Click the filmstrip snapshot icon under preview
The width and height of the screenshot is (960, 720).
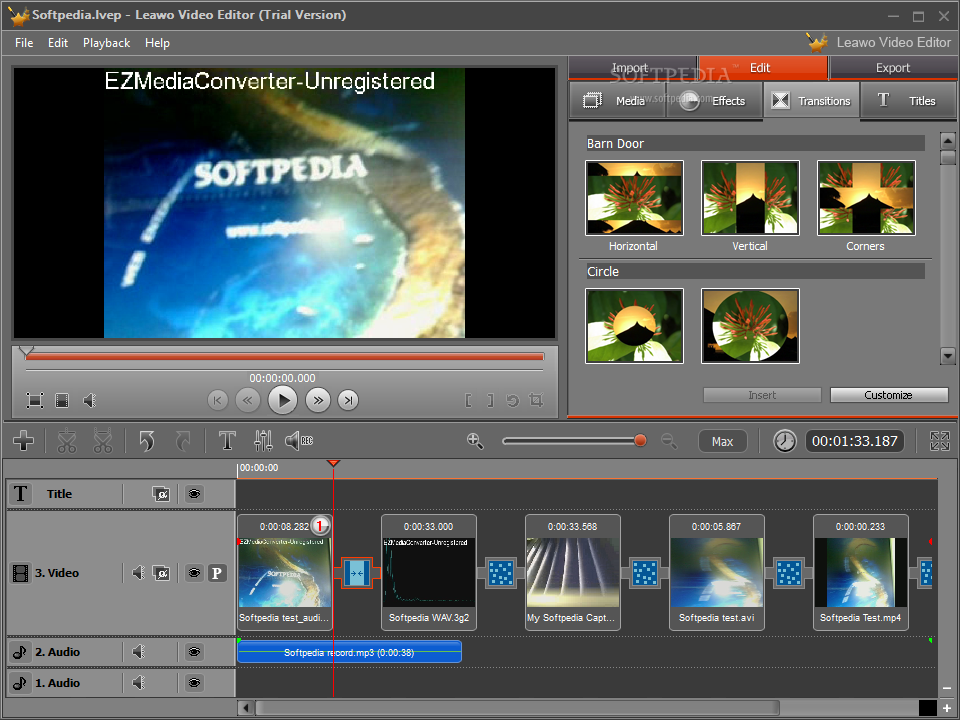click(62, 400)
